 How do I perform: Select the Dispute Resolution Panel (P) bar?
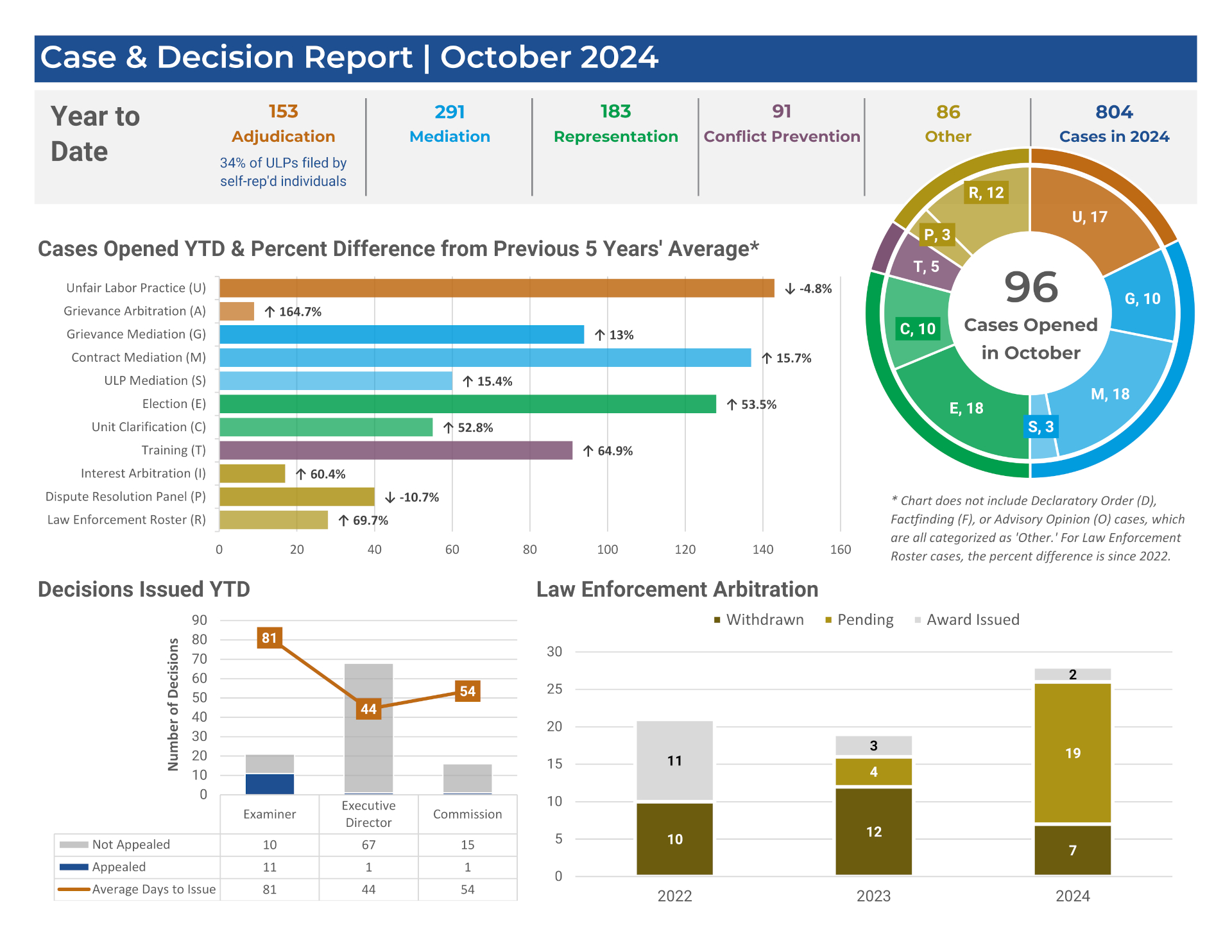coord(297,497)
